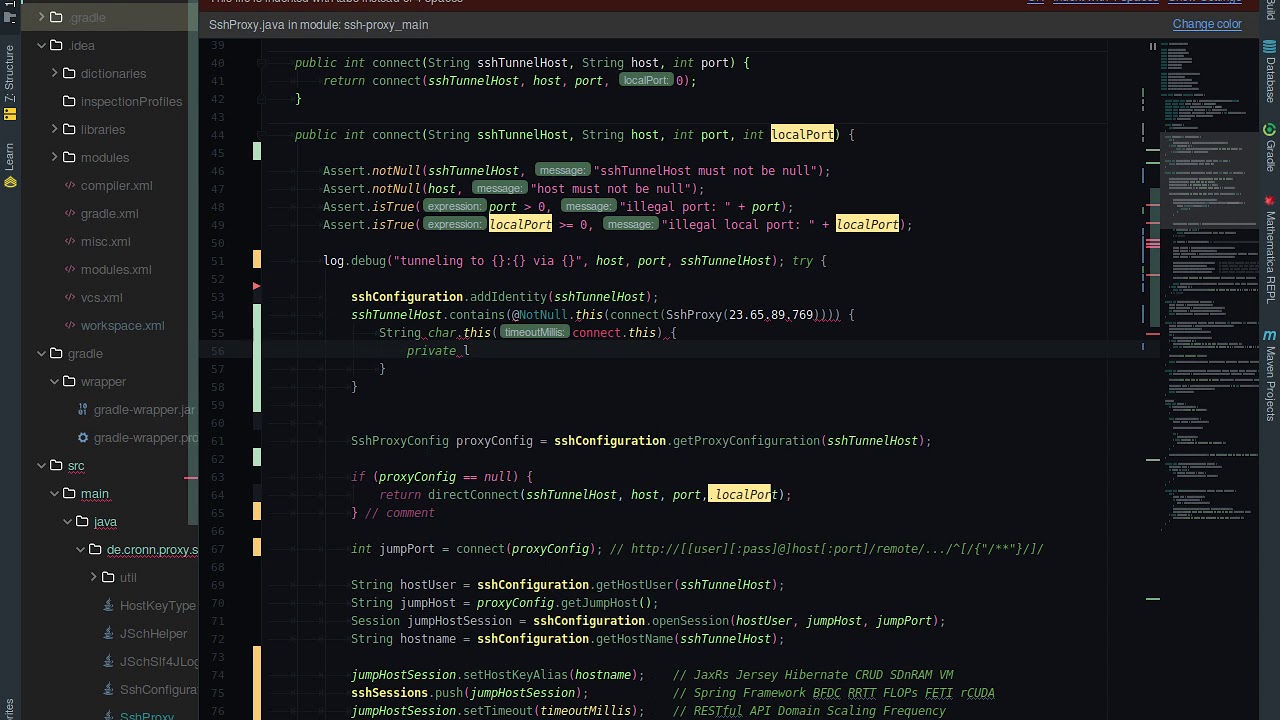The width and height of the screenshot is (1280, 720).
Task: Click the project tree vertical scrollbar
Action: coord(193,263)
